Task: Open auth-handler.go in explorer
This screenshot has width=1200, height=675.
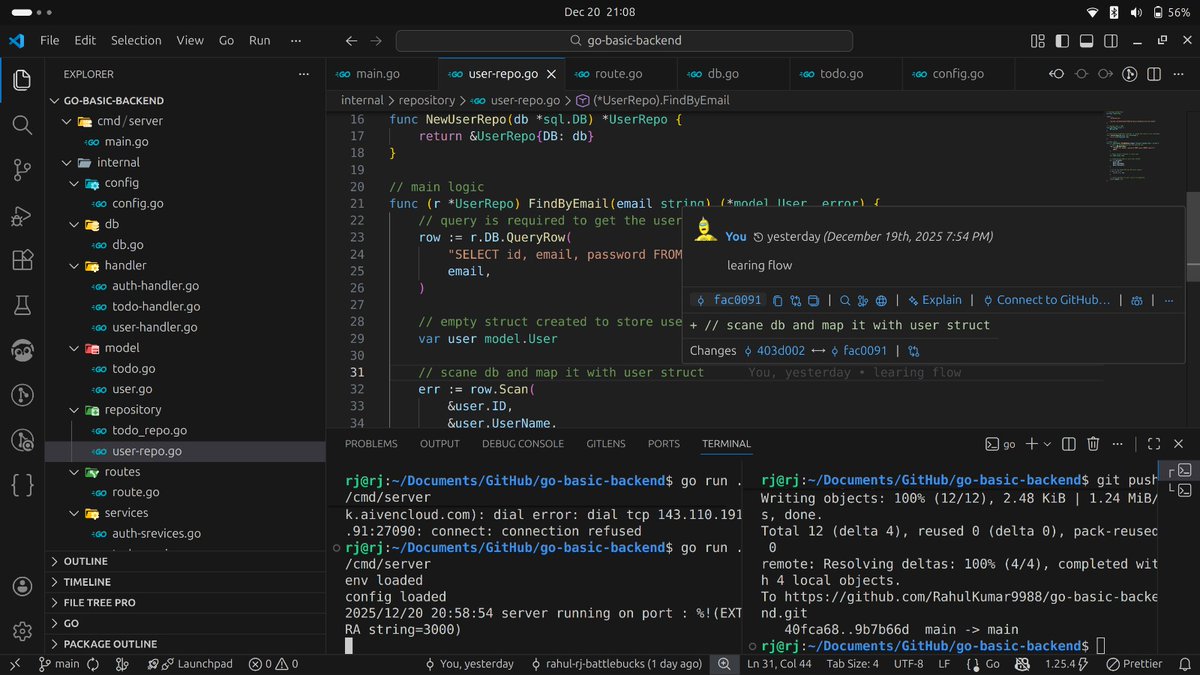Action: (x=185, y=286)
